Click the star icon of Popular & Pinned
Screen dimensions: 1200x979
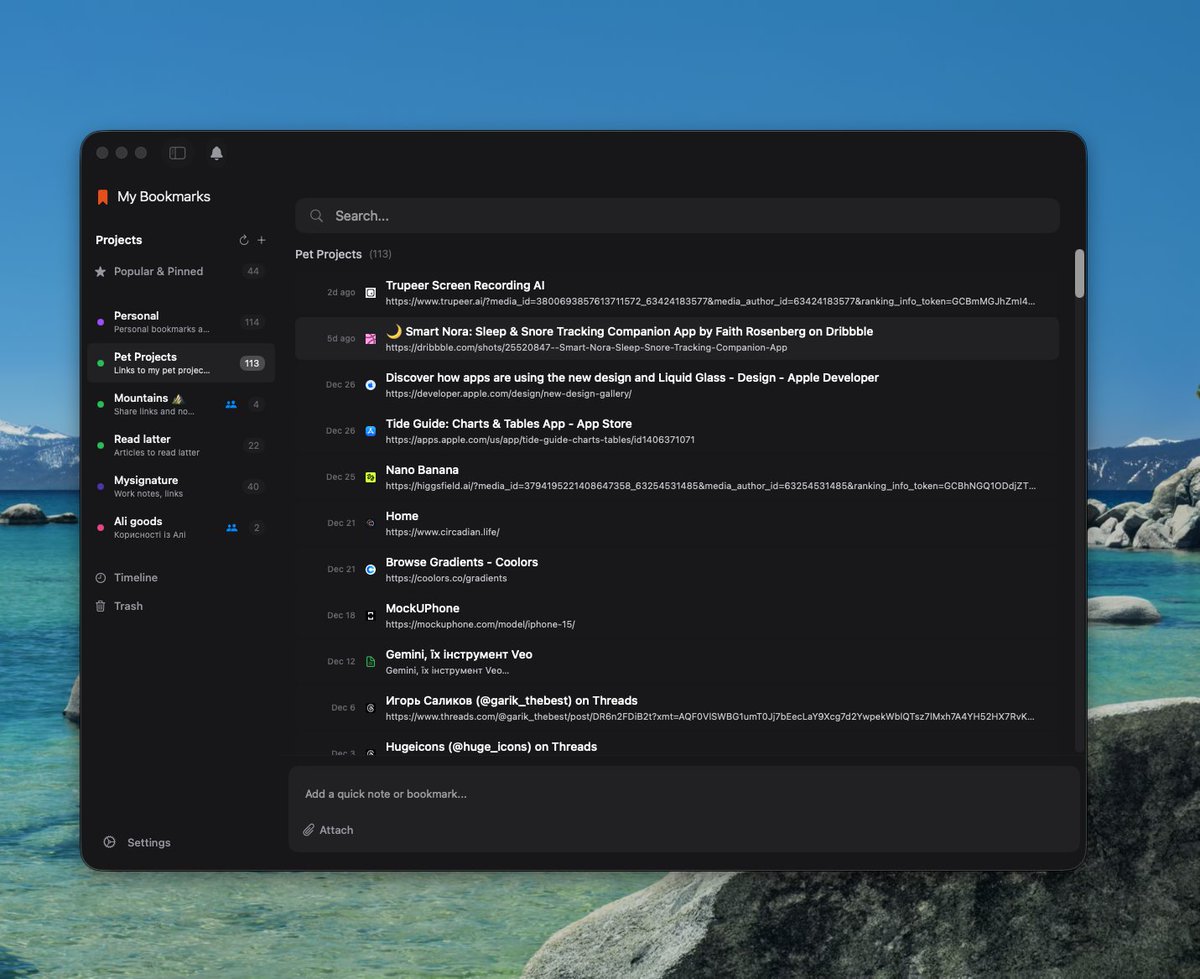(100, 271)
